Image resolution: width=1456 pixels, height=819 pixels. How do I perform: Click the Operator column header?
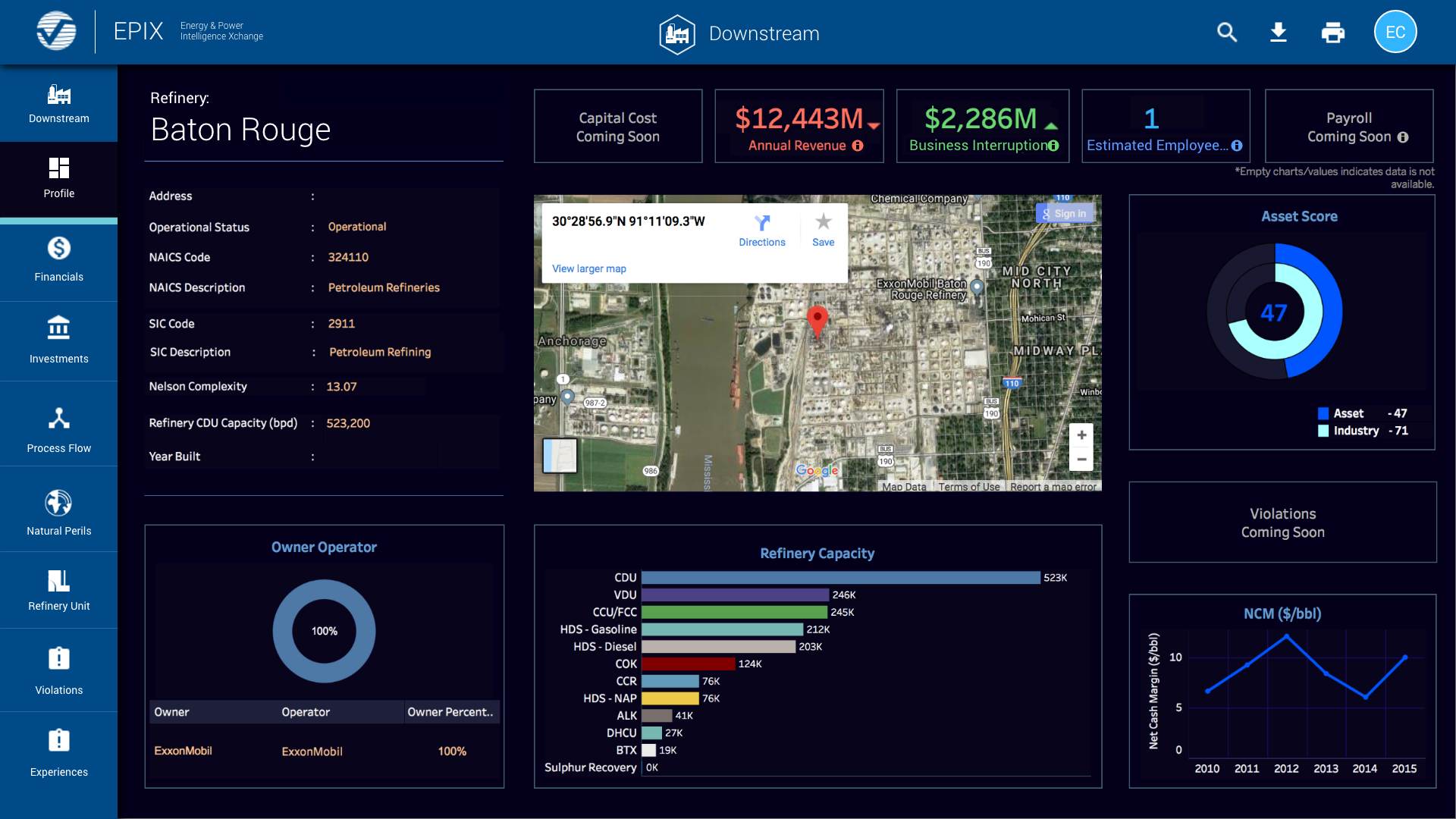click(x=306, y=712)
